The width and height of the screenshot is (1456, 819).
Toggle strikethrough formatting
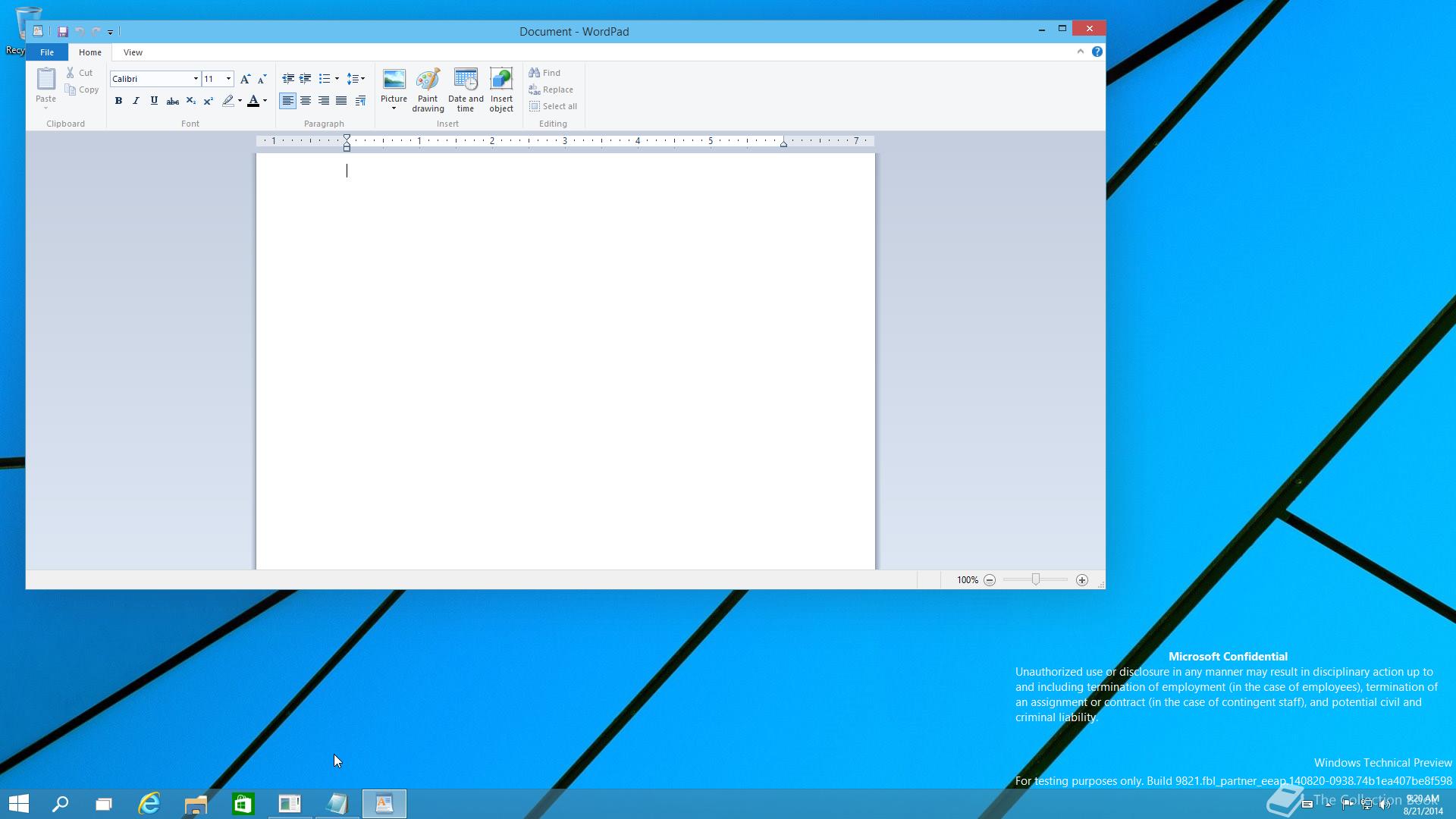172,101
